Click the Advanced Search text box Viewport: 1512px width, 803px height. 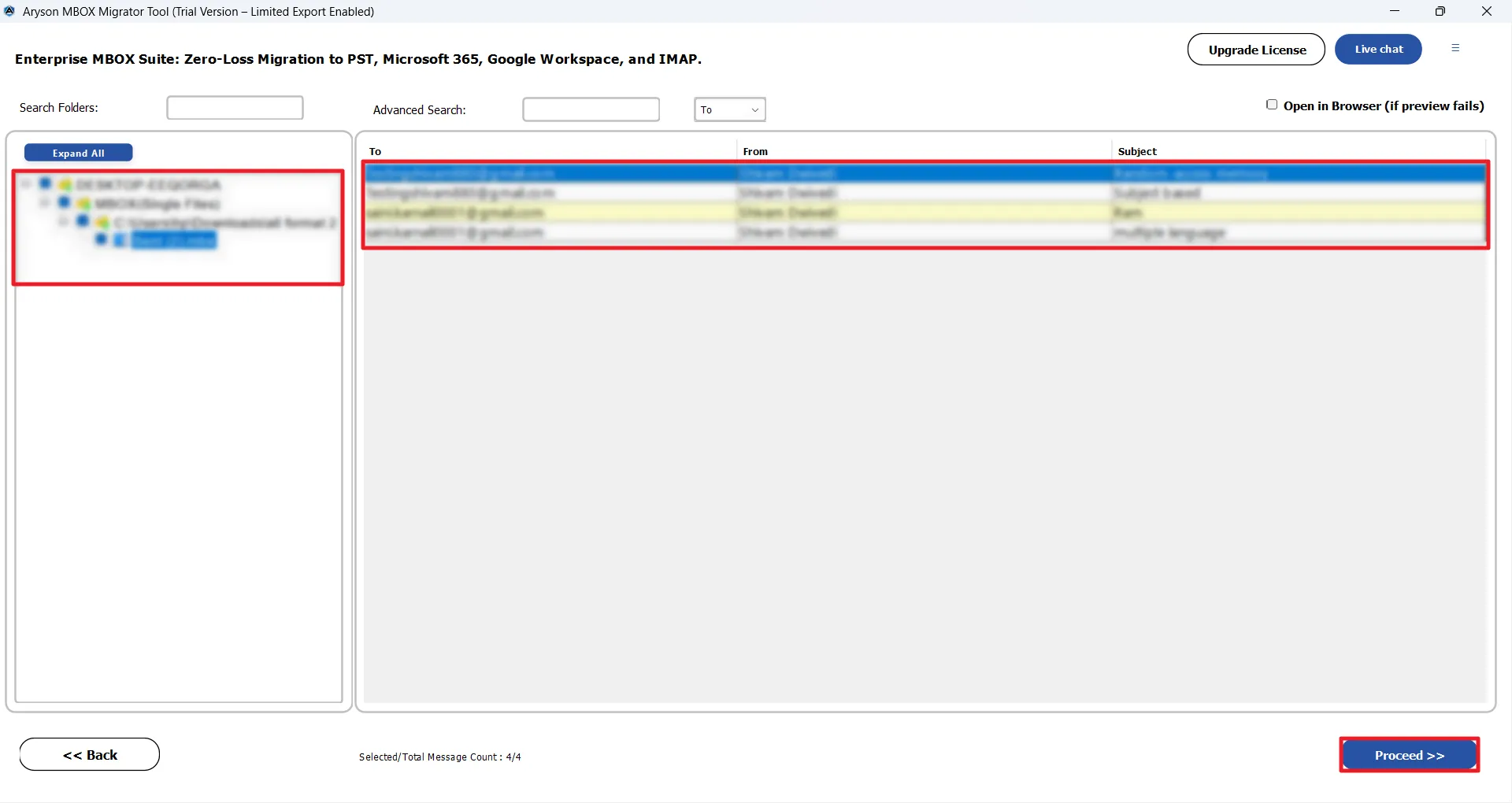coord(591,109)
